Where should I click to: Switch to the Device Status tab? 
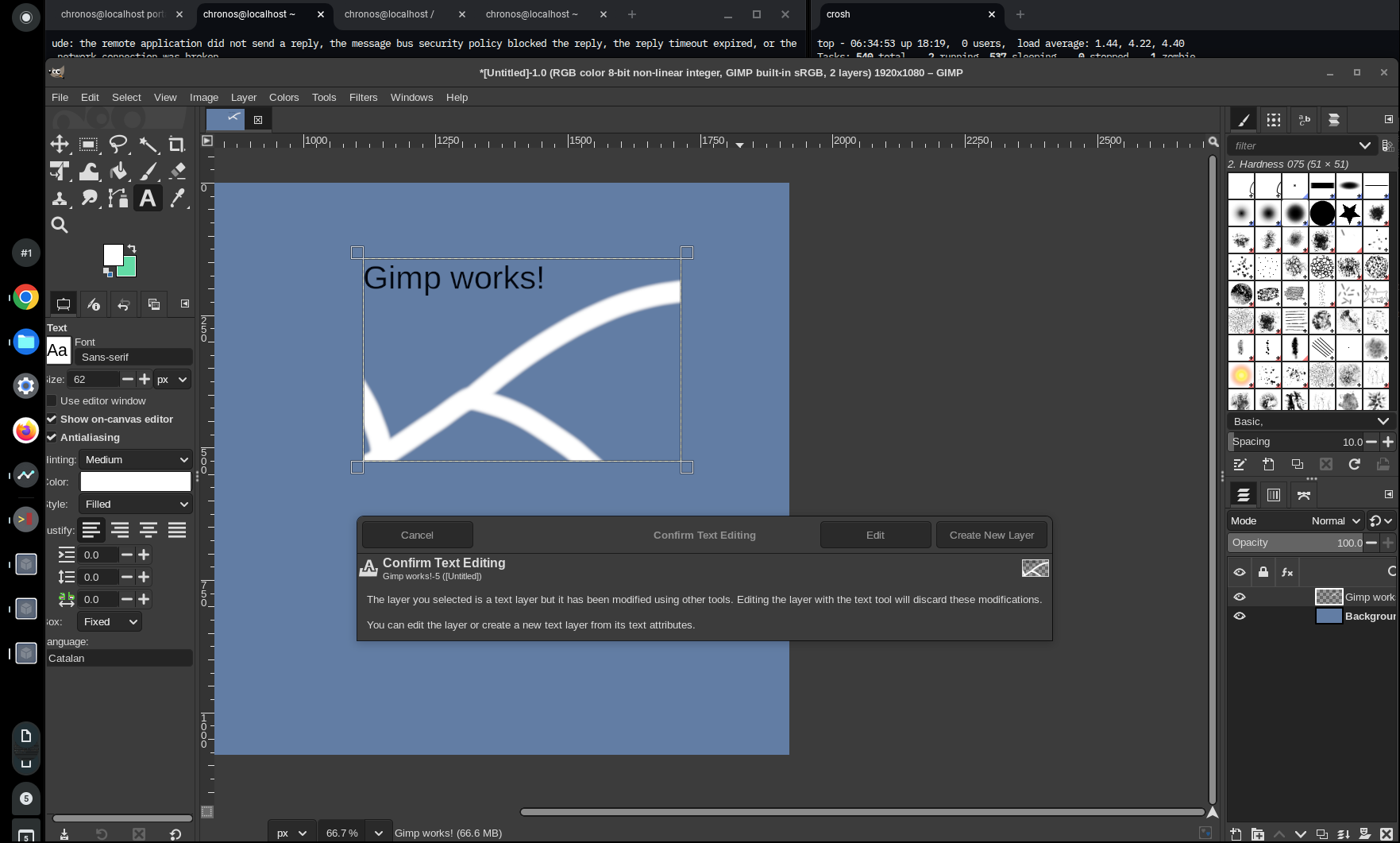pyautogui.click(x=94, y=304)
